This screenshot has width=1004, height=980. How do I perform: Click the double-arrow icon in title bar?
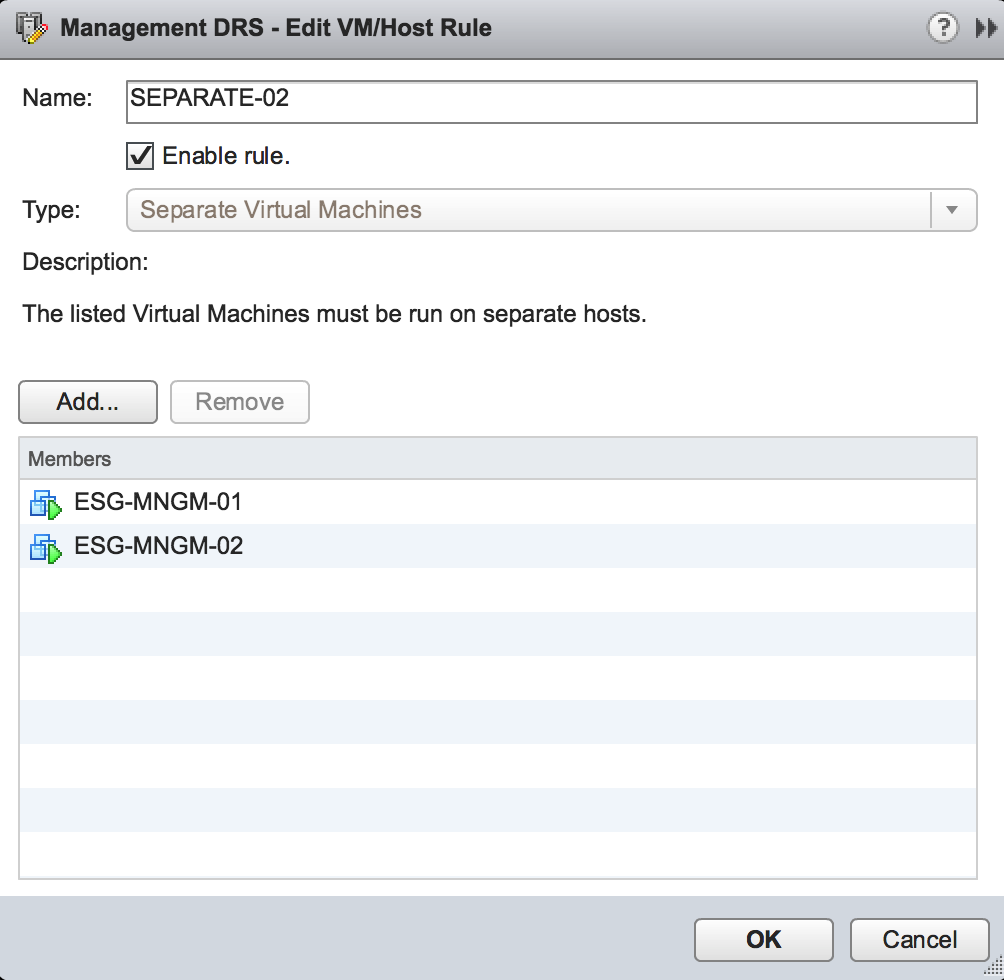click(985, 29)
